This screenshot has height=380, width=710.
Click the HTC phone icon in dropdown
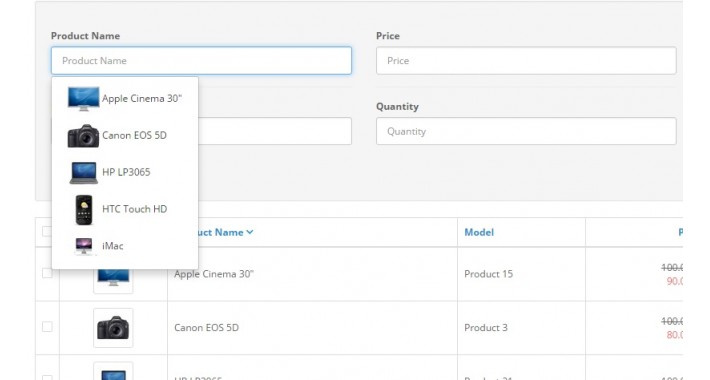pos(84,210)
